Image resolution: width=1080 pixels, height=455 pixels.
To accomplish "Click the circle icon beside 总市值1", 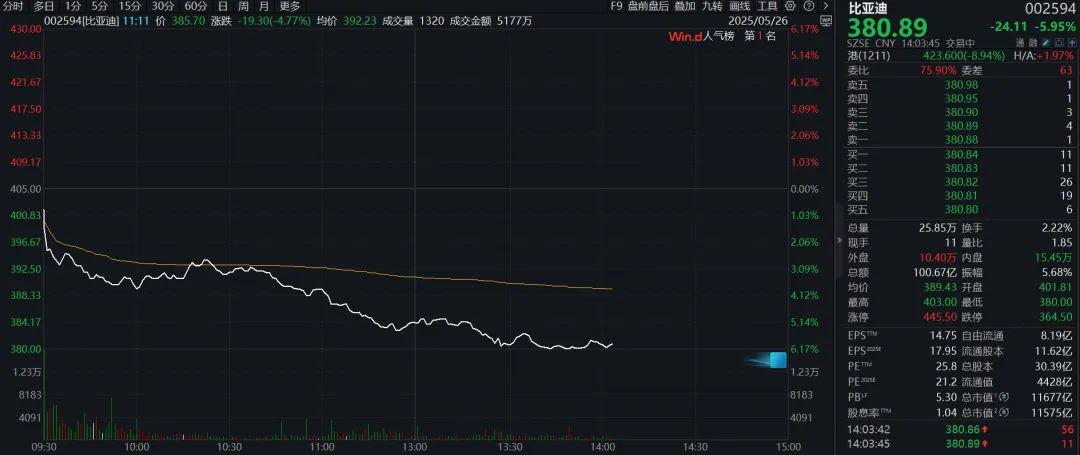I will tap(1004, 396).
